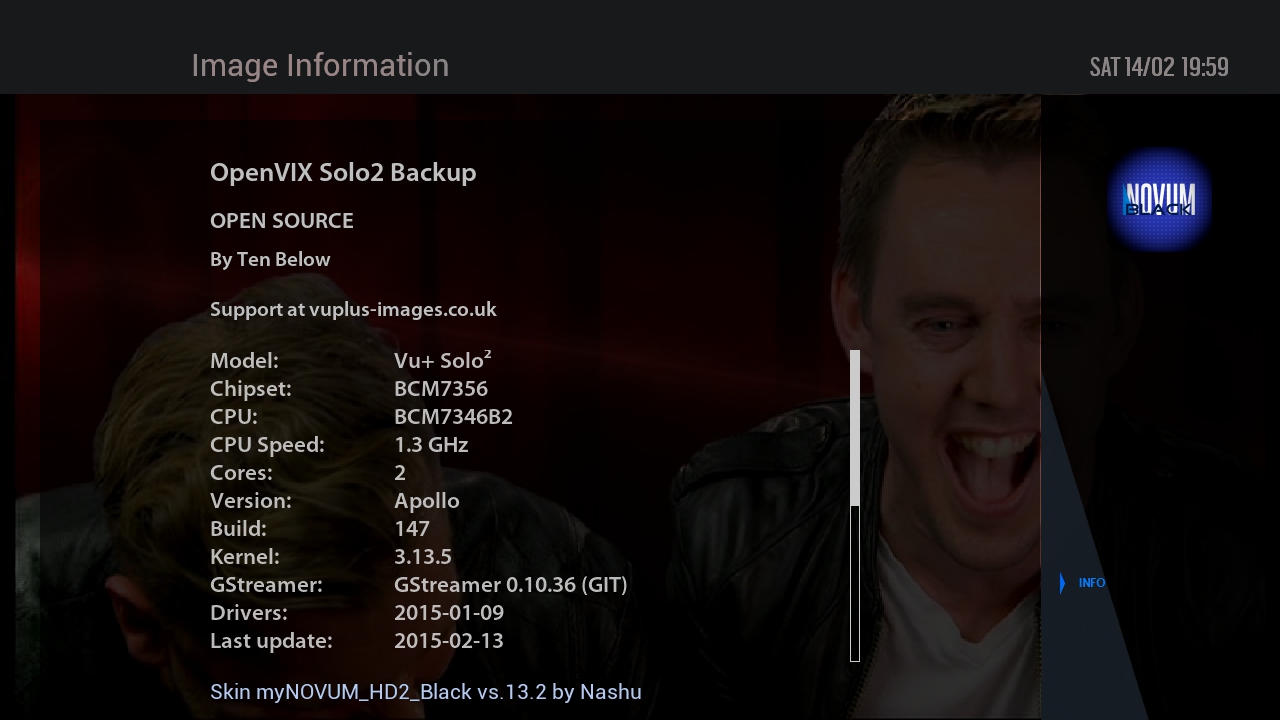The width and height of the screenshot is (1280, 720).
Task: Click the OPEN SOURCE text
Action: tap(282, 221)
